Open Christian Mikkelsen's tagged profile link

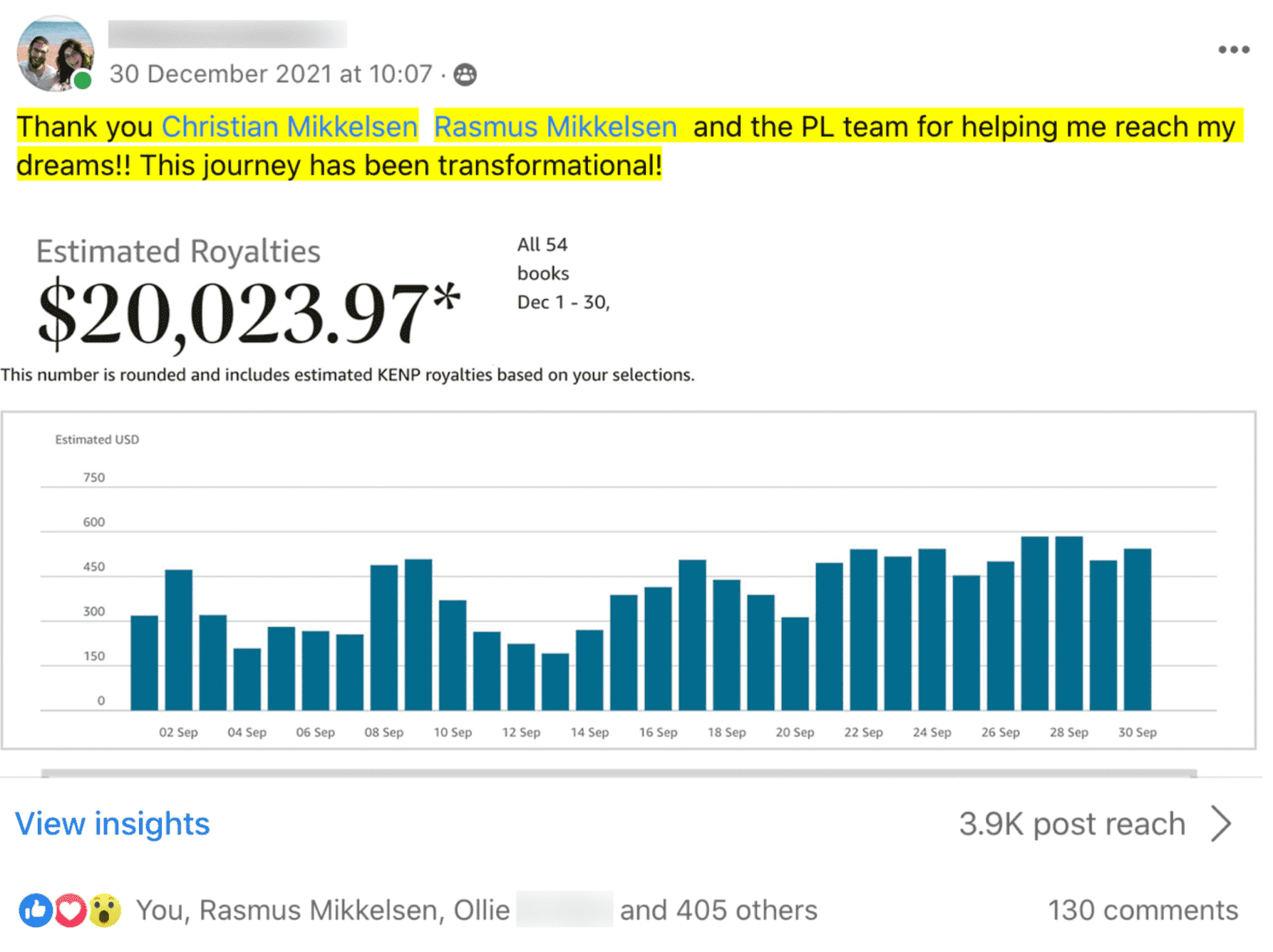(x=289, y=127)
